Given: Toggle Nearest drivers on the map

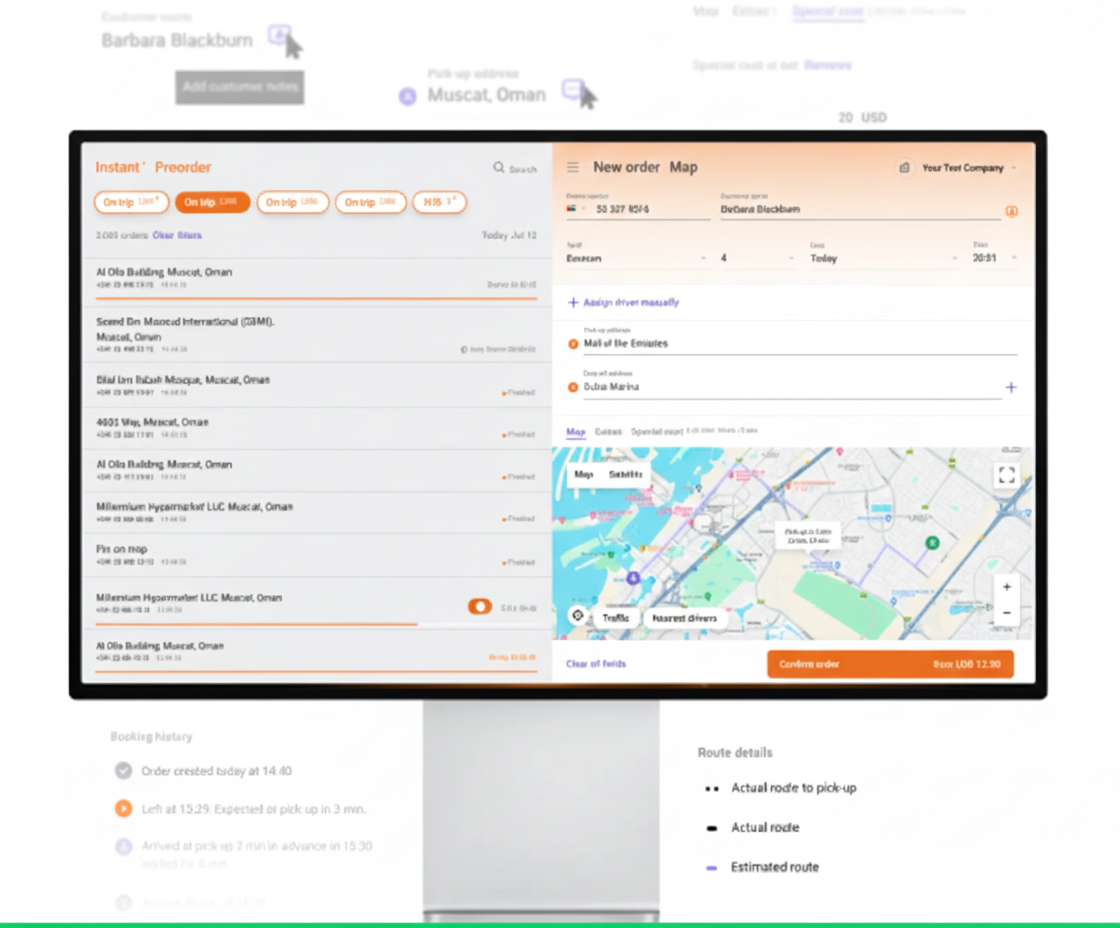Looking at the screenshot, I should click(x=684, y=618).
